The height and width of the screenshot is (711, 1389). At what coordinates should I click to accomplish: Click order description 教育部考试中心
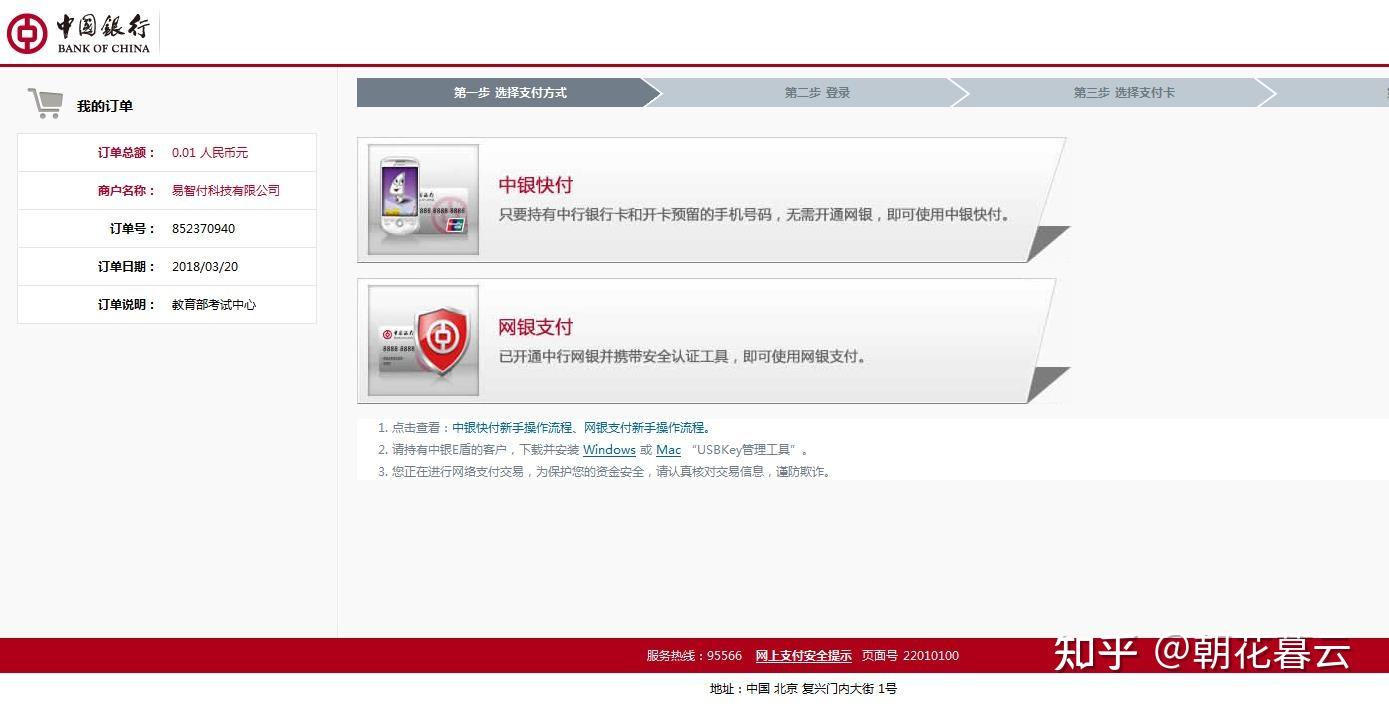tap(214, 305)
